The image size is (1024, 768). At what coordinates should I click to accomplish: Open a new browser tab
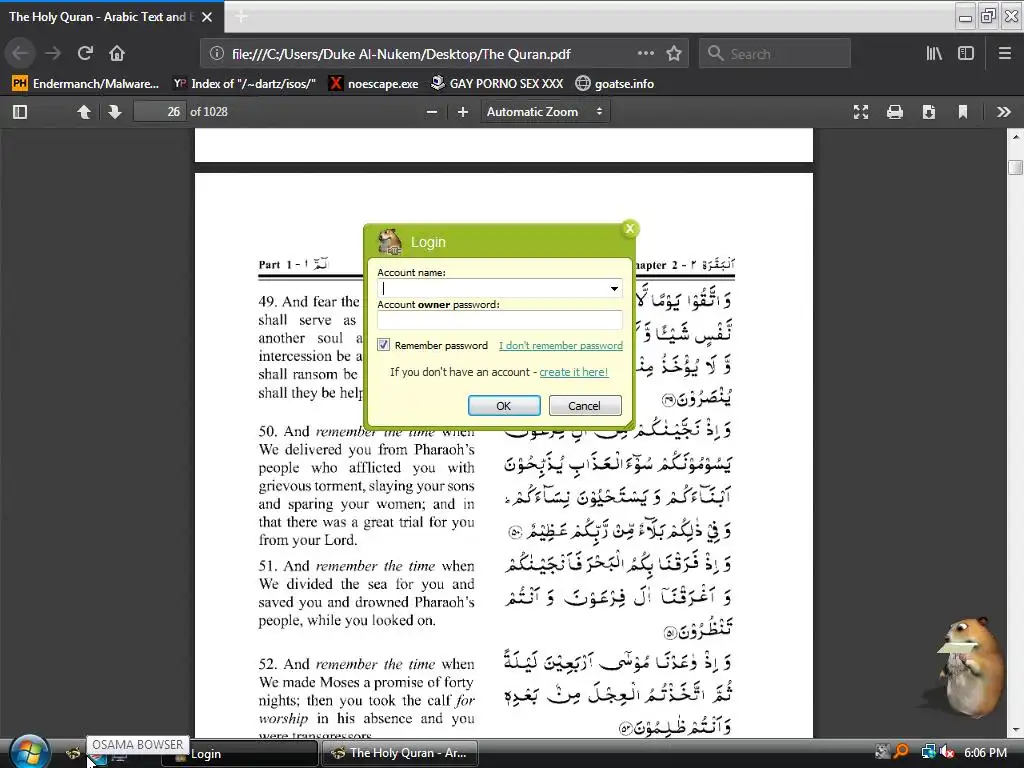[x=241, y=16]
